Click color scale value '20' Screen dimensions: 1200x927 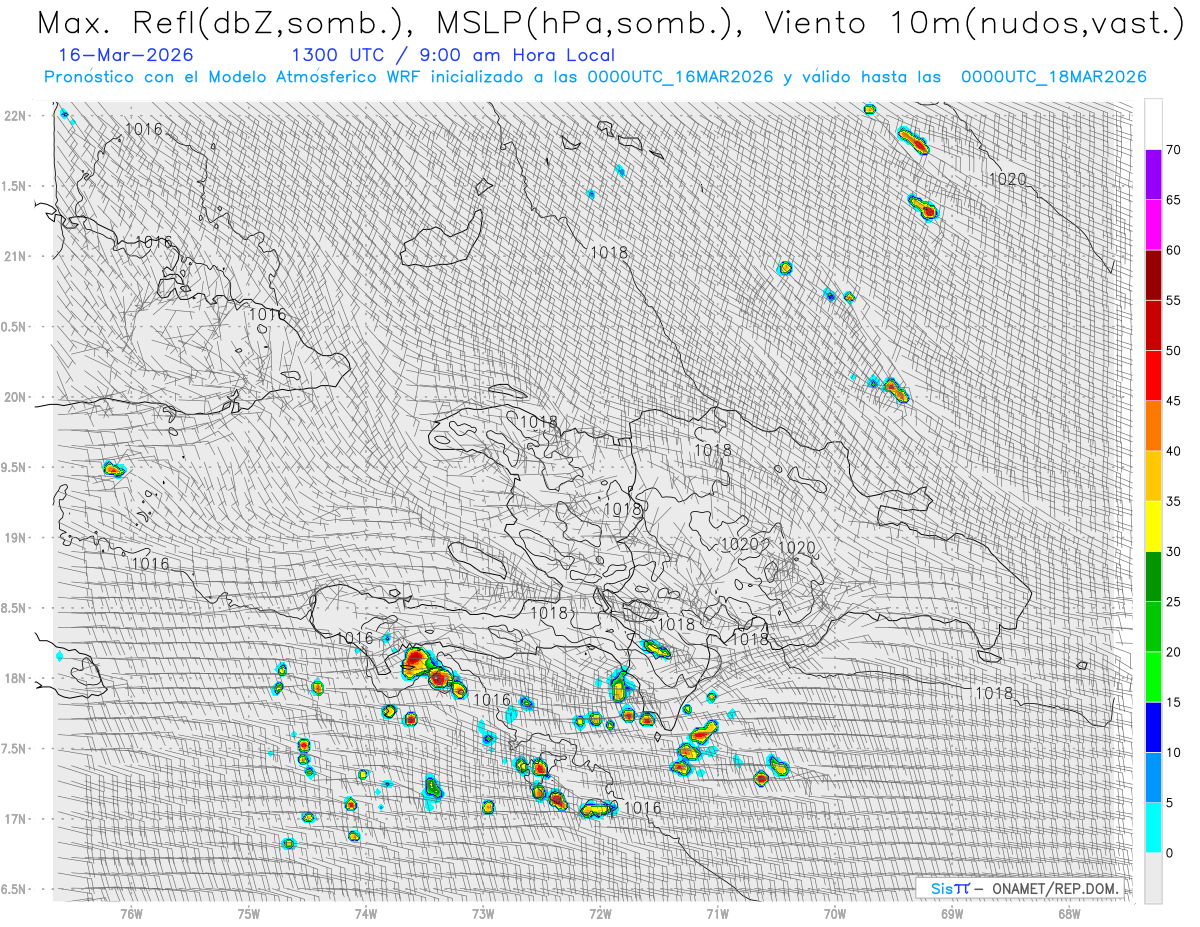click(1173, 652)
